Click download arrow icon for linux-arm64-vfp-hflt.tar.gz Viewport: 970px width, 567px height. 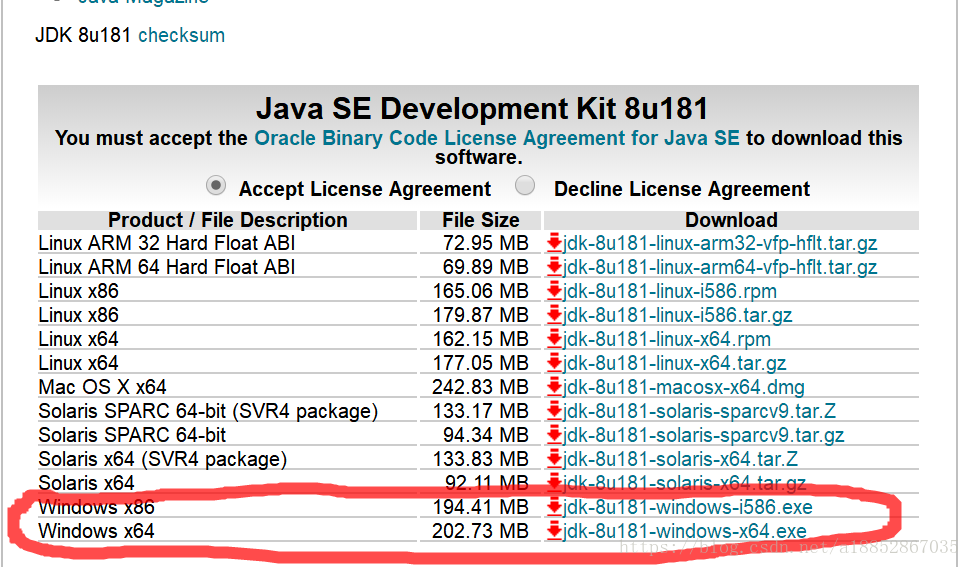coord(554,266)
